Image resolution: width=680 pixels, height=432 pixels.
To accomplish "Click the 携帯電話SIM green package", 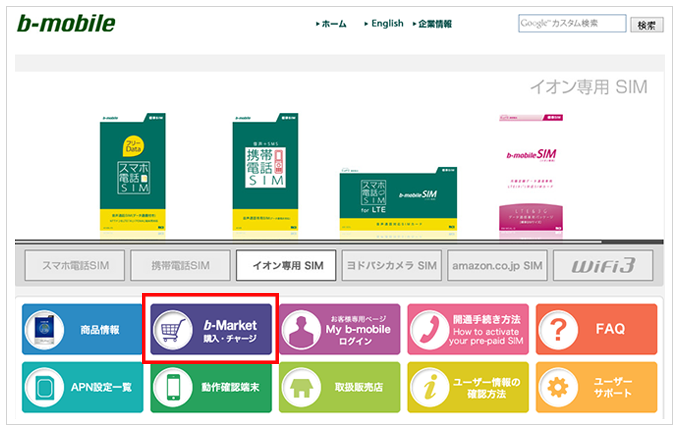I will point(265,173).
